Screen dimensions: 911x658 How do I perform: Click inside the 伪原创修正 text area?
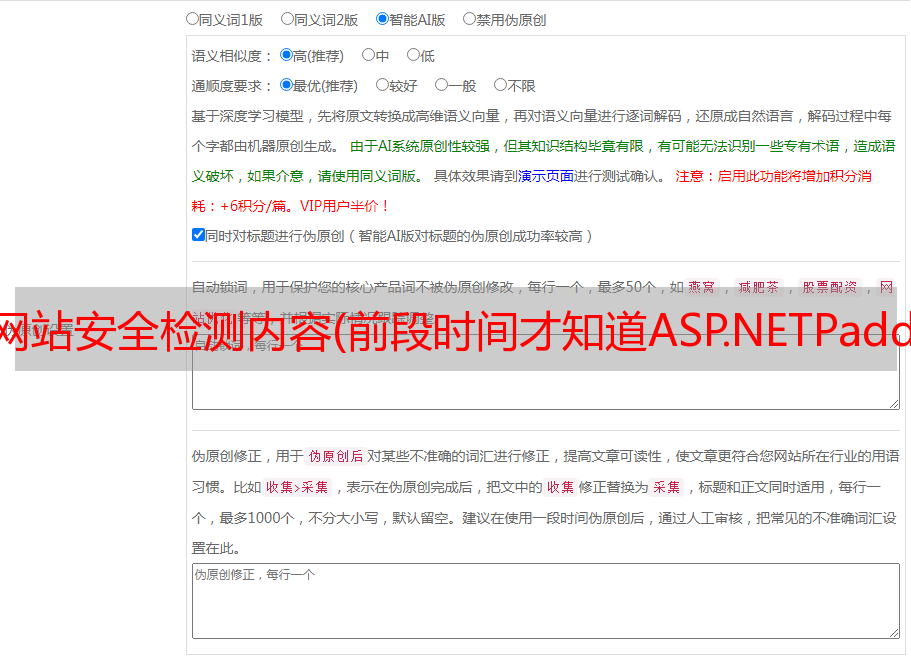pos(546,601)
